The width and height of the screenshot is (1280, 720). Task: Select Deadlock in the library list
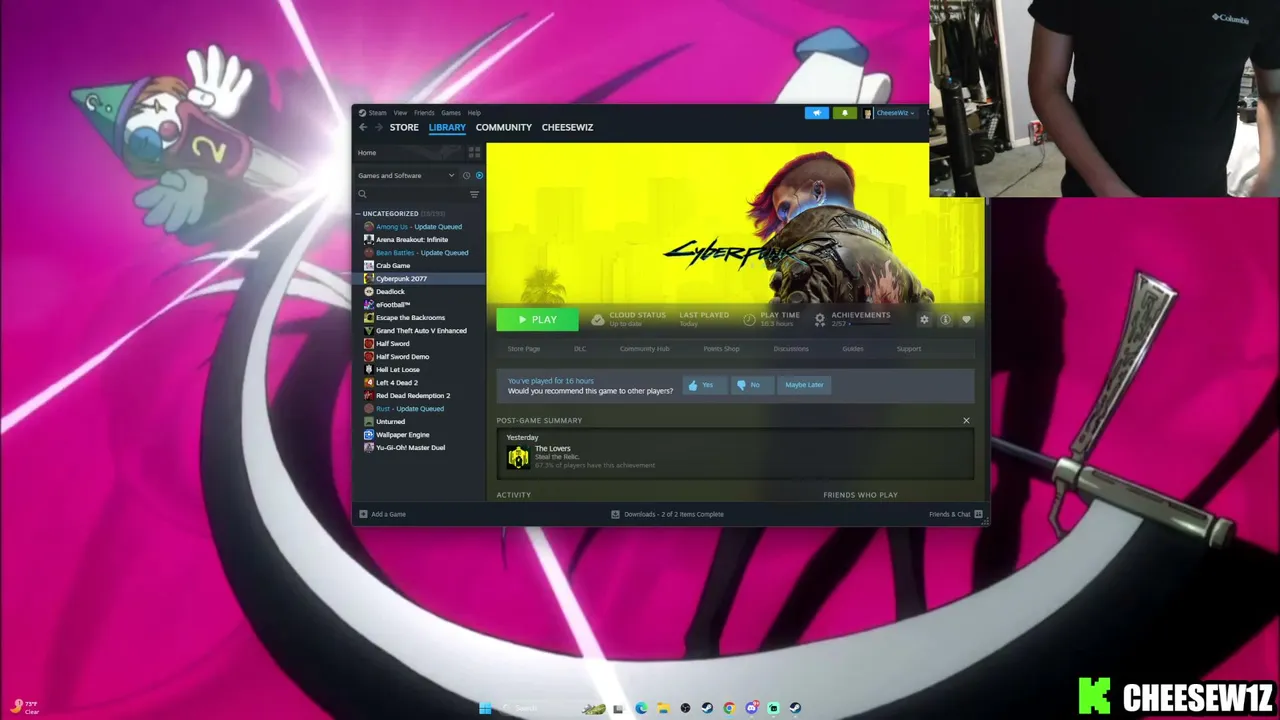pos(420,292)
